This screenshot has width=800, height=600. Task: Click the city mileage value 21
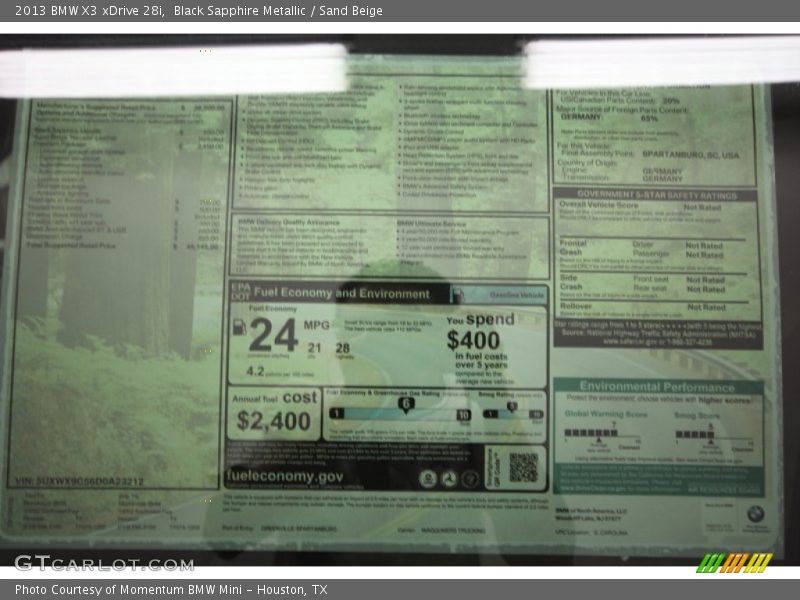tap(314, 348)
